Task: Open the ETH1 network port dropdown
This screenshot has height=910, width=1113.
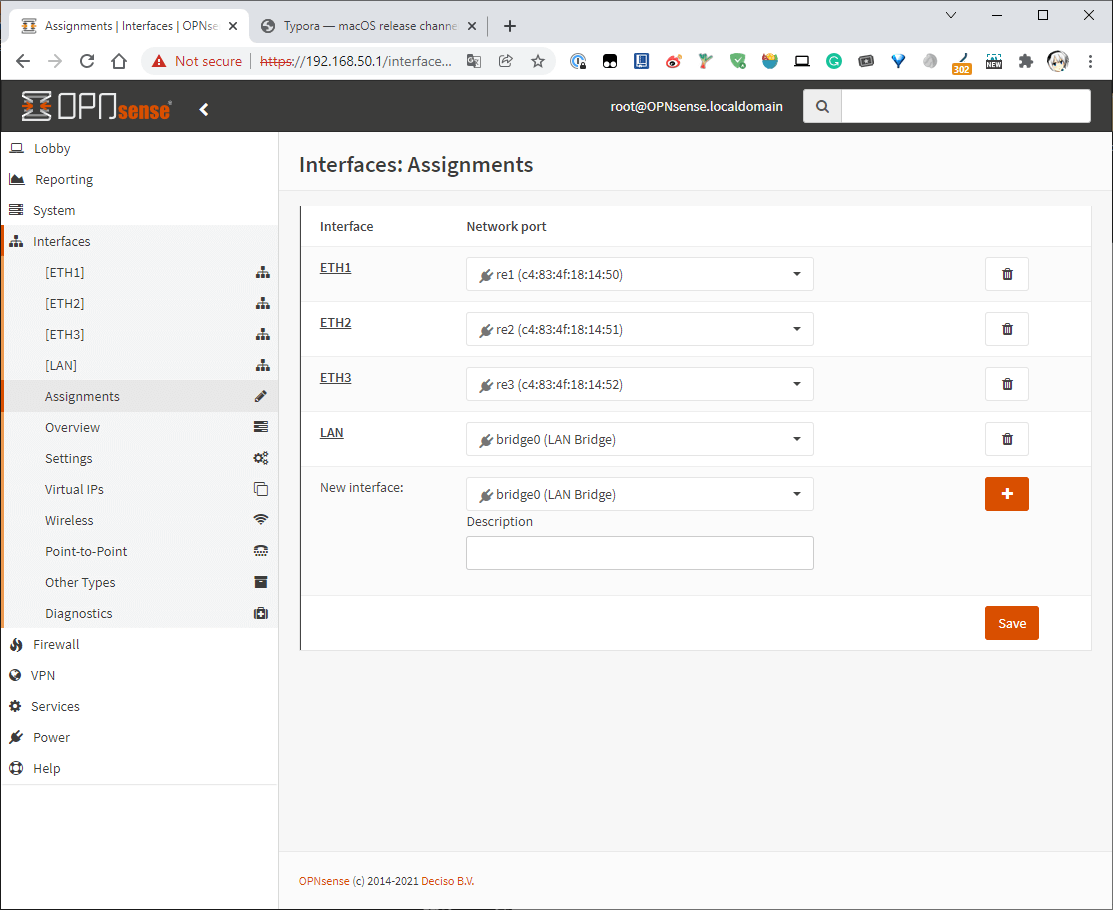Action: (x=639, y=274)
